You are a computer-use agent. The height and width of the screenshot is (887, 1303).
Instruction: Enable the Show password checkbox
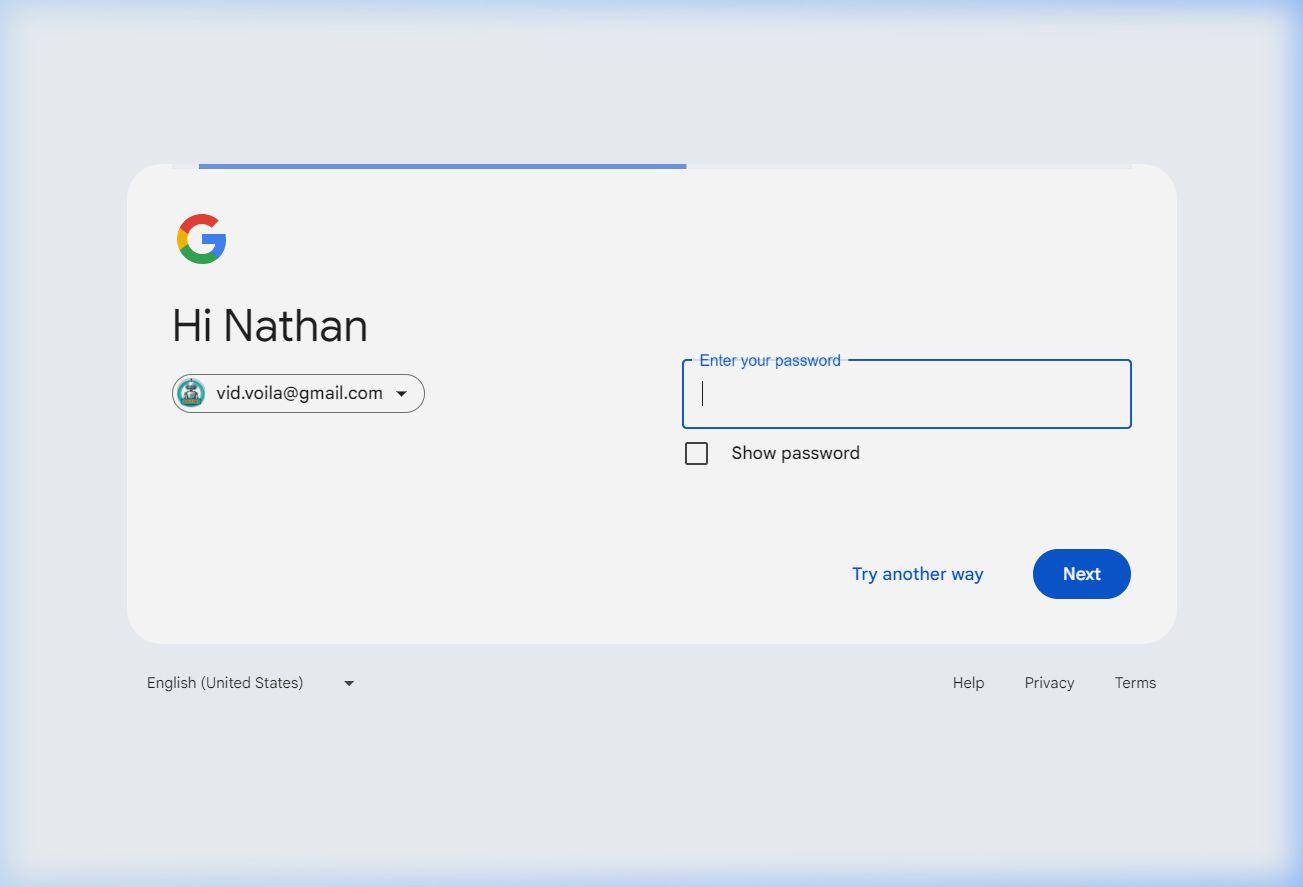click(x=696, y=454)
